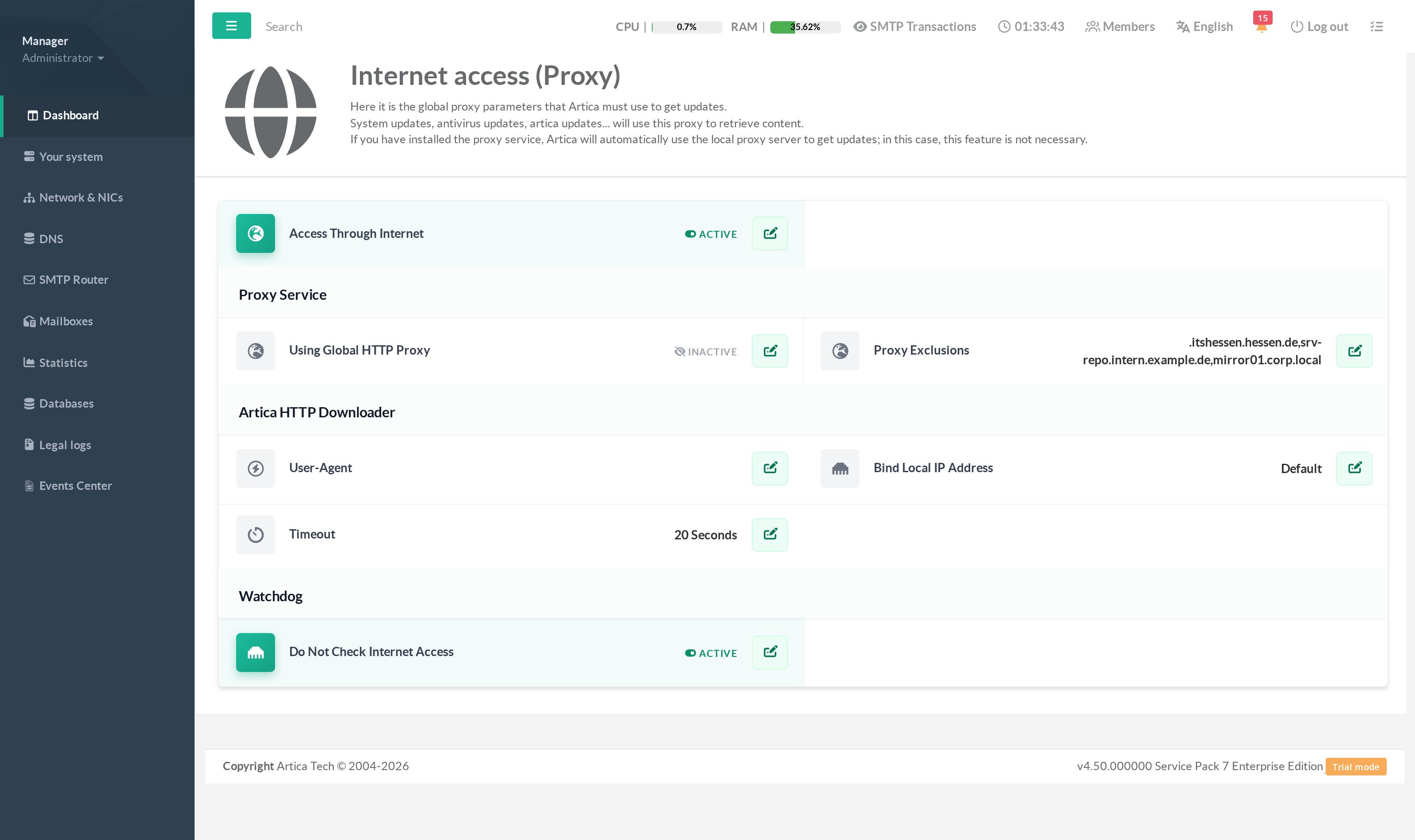1415x840 pixels.
Task: Open Your system in the sidebar
Action: pyautogui.click(x=97, y=157)
